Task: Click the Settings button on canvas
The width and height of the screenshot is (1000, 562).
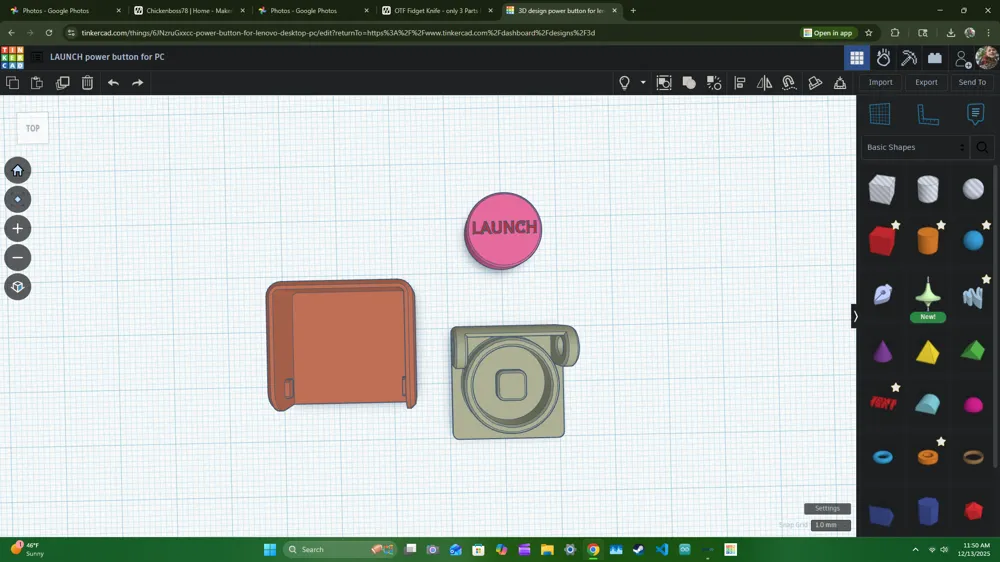Action: [827, 508]
